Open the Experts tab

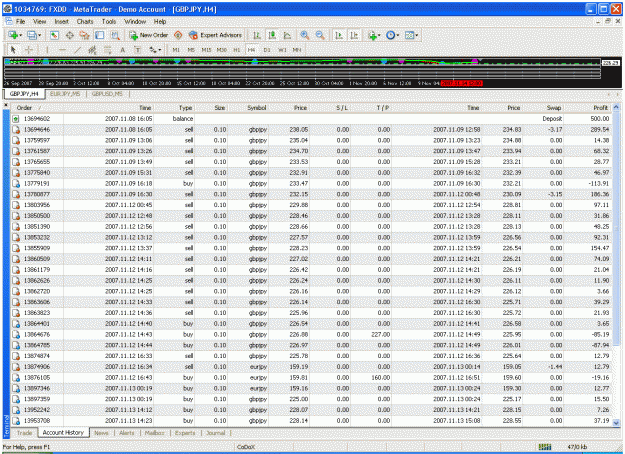[185, 433]
